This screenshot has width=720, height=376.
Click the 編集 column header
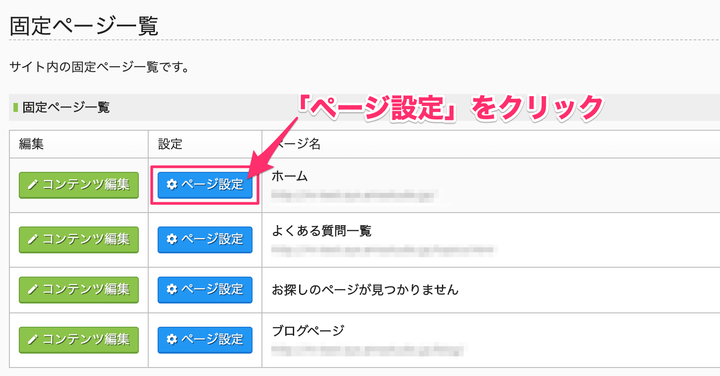tap(31, 144)
